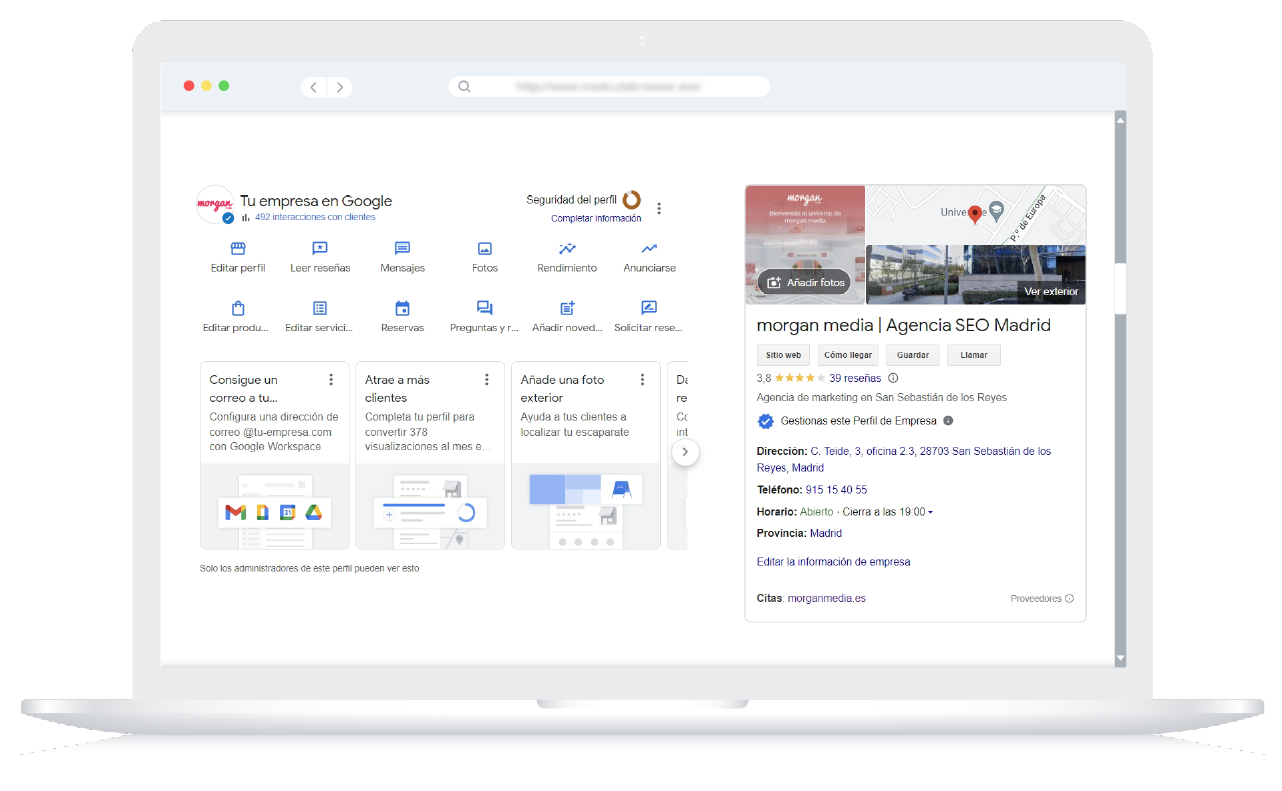Open Mensajes chat icon

pyautogui.click(x=402, y=248)
